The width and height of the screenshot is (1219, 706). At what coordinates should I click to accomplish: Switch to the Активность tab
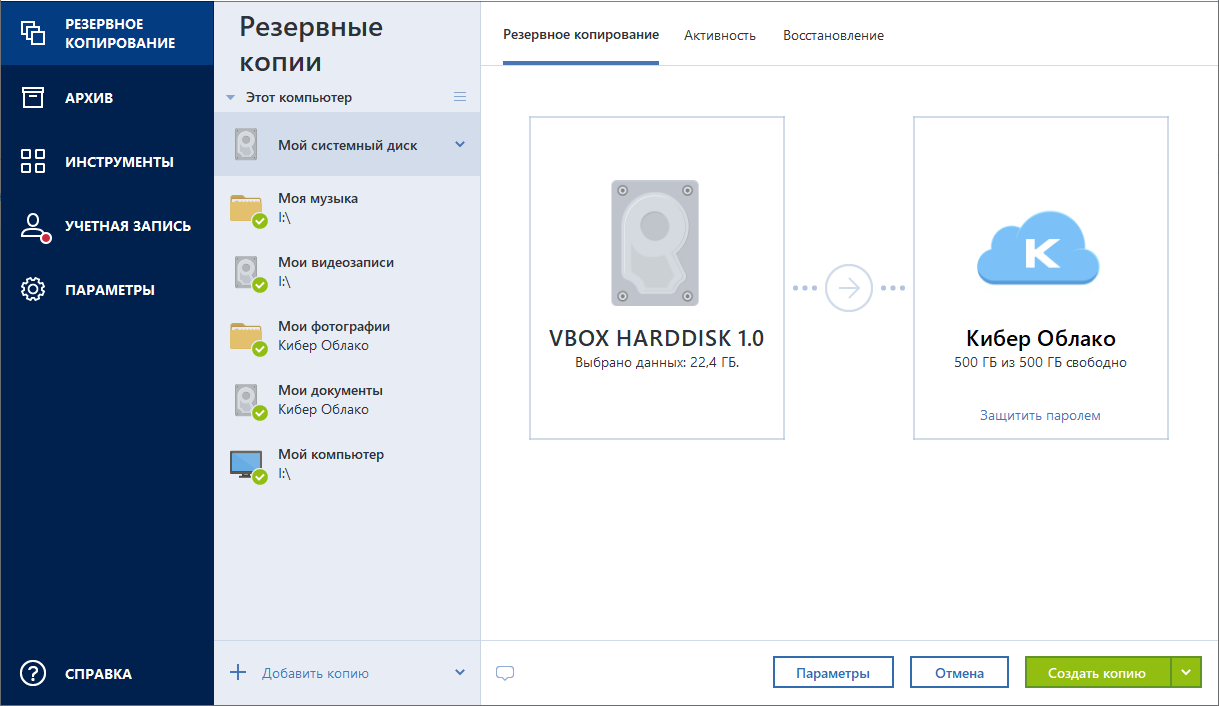tap(720, 36)
